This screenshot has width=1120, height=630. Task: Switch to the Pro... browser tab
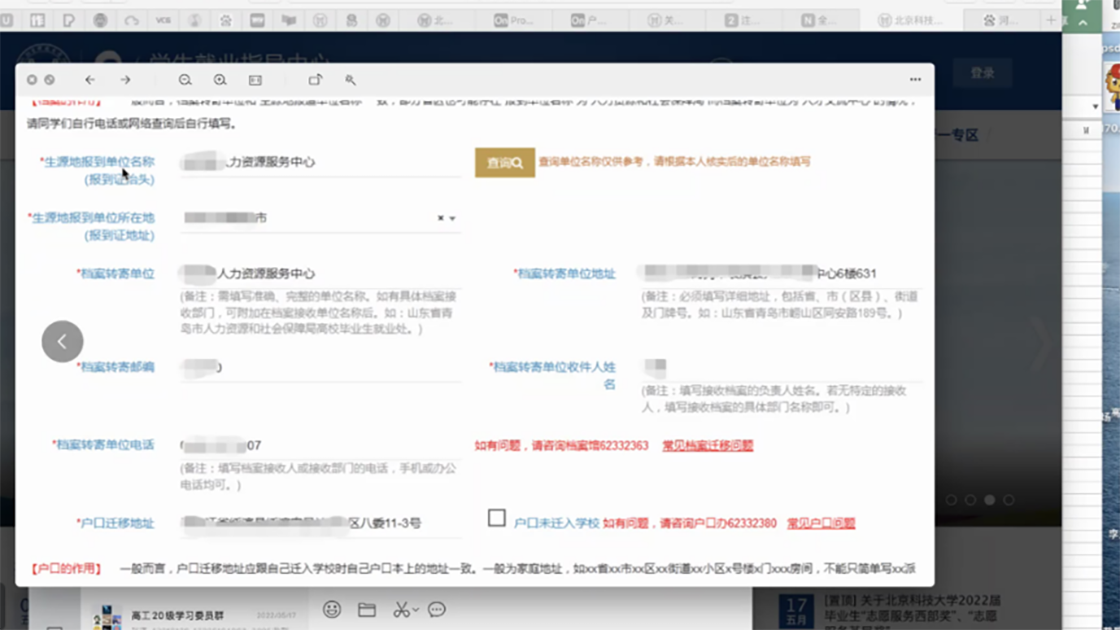(514, 21)
